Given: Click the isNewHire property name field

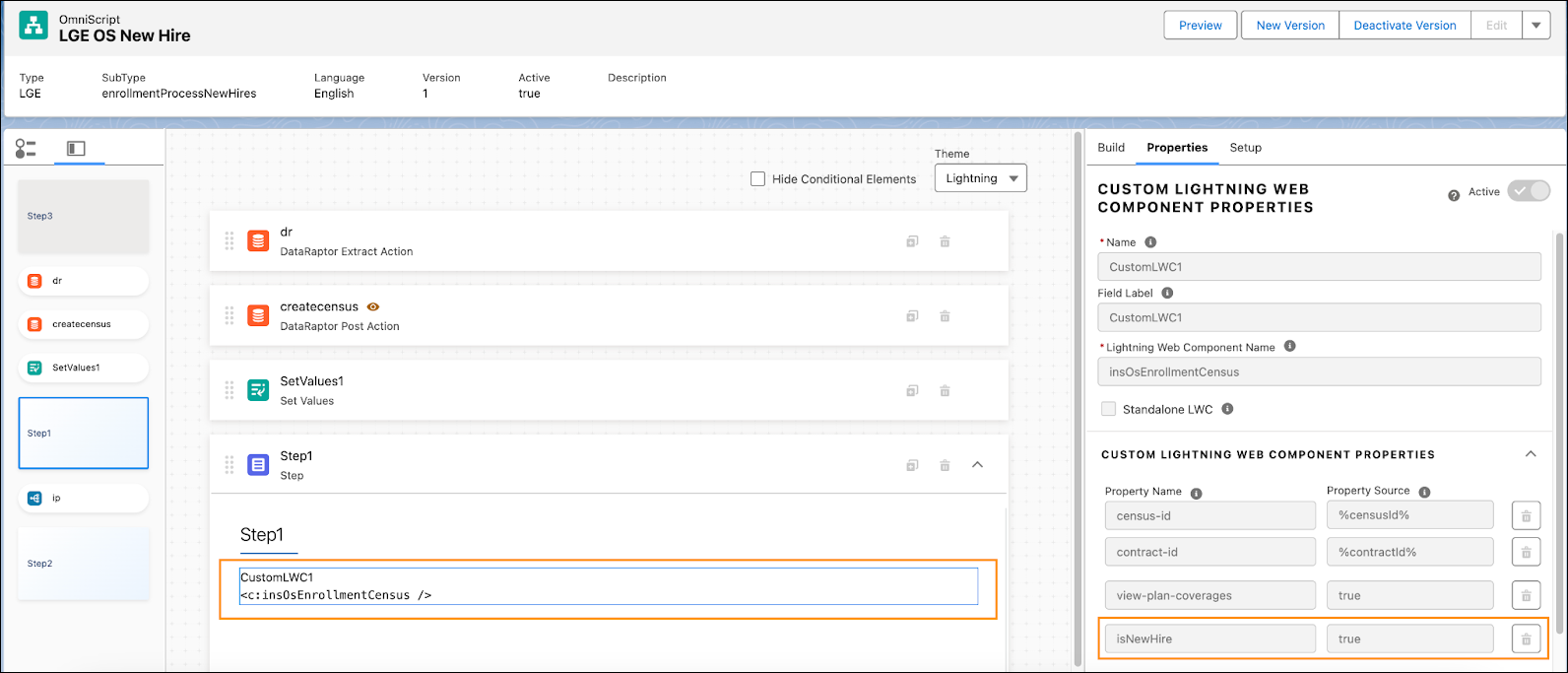Looking at the screenshot, I should click(1209, 639).
